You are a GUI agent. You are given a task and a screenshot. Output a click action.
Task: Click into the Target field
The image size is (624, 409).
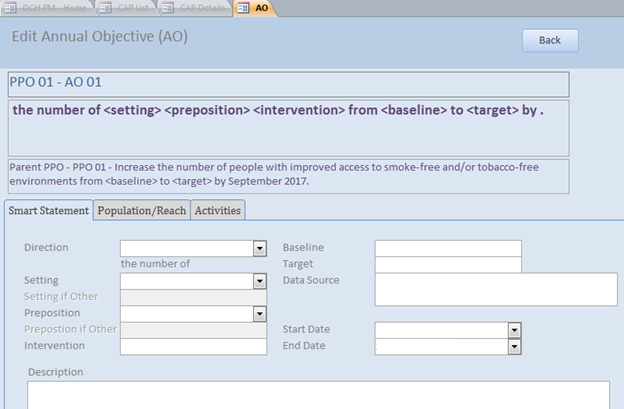[448, 264]
